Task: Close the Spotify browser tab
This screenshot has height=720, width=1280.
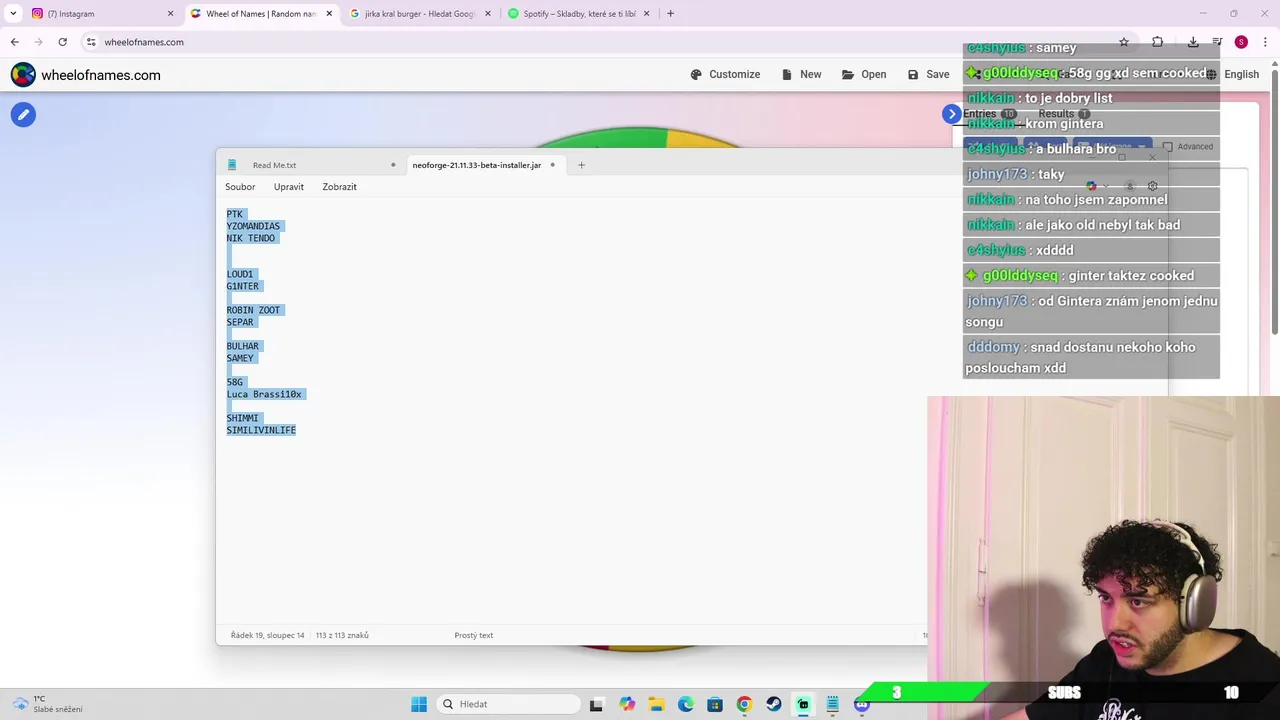Action: 646,14
